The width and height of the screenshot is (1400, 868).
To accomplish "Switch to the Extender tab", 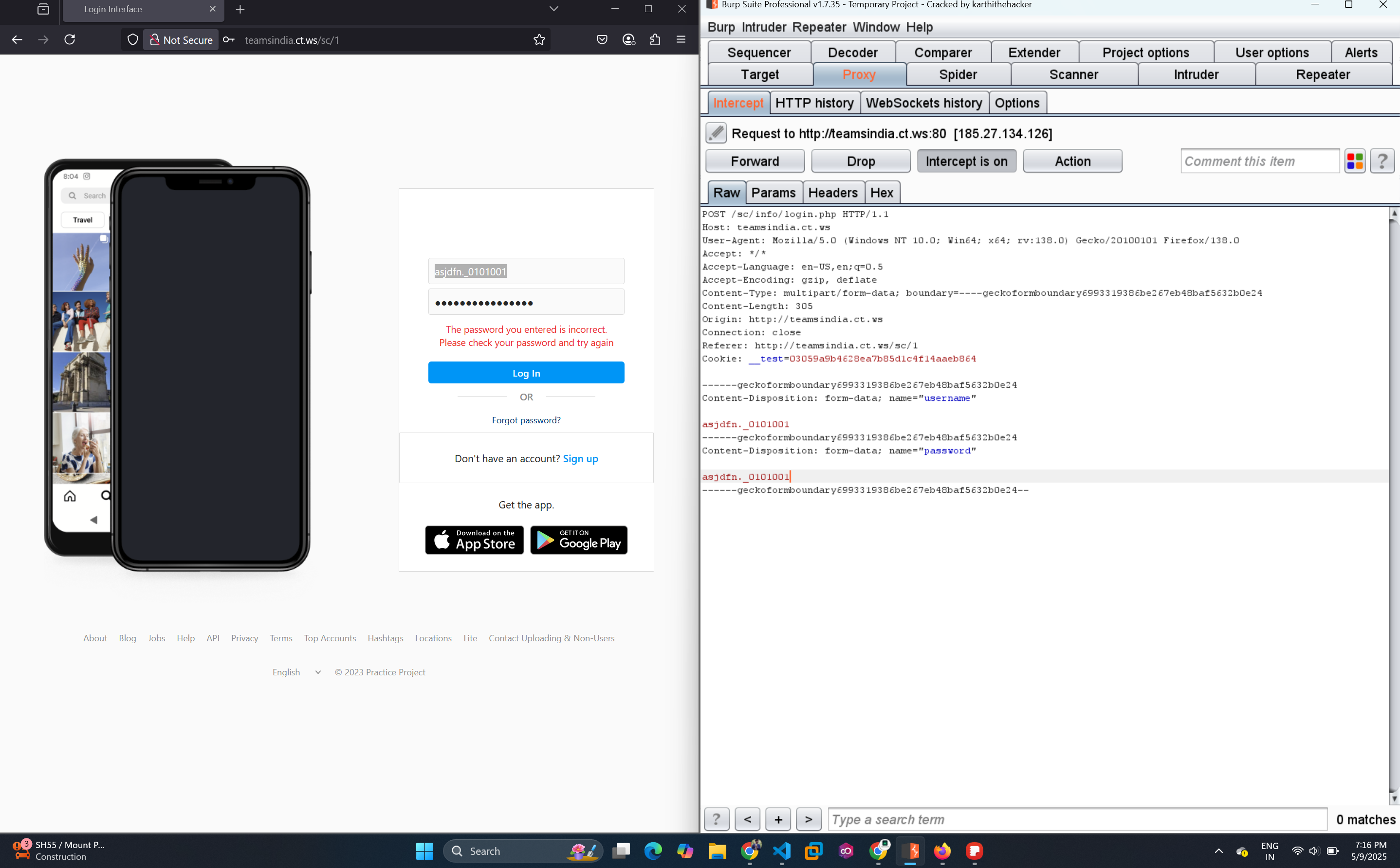I will coord(1034,52).
